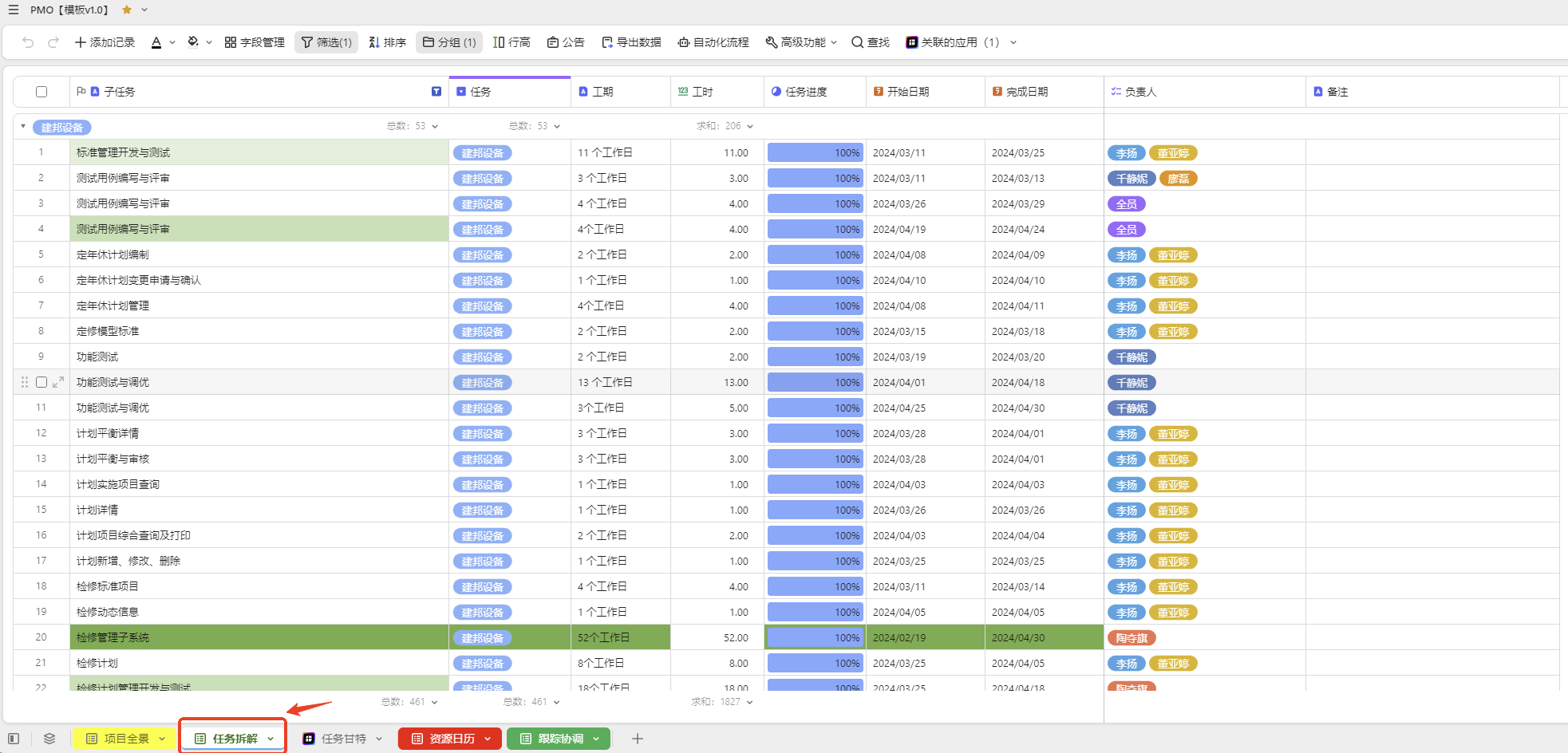Open dropdown arrow on 资源日历 tab
1568x753 pixels.
tap(488, 739)
